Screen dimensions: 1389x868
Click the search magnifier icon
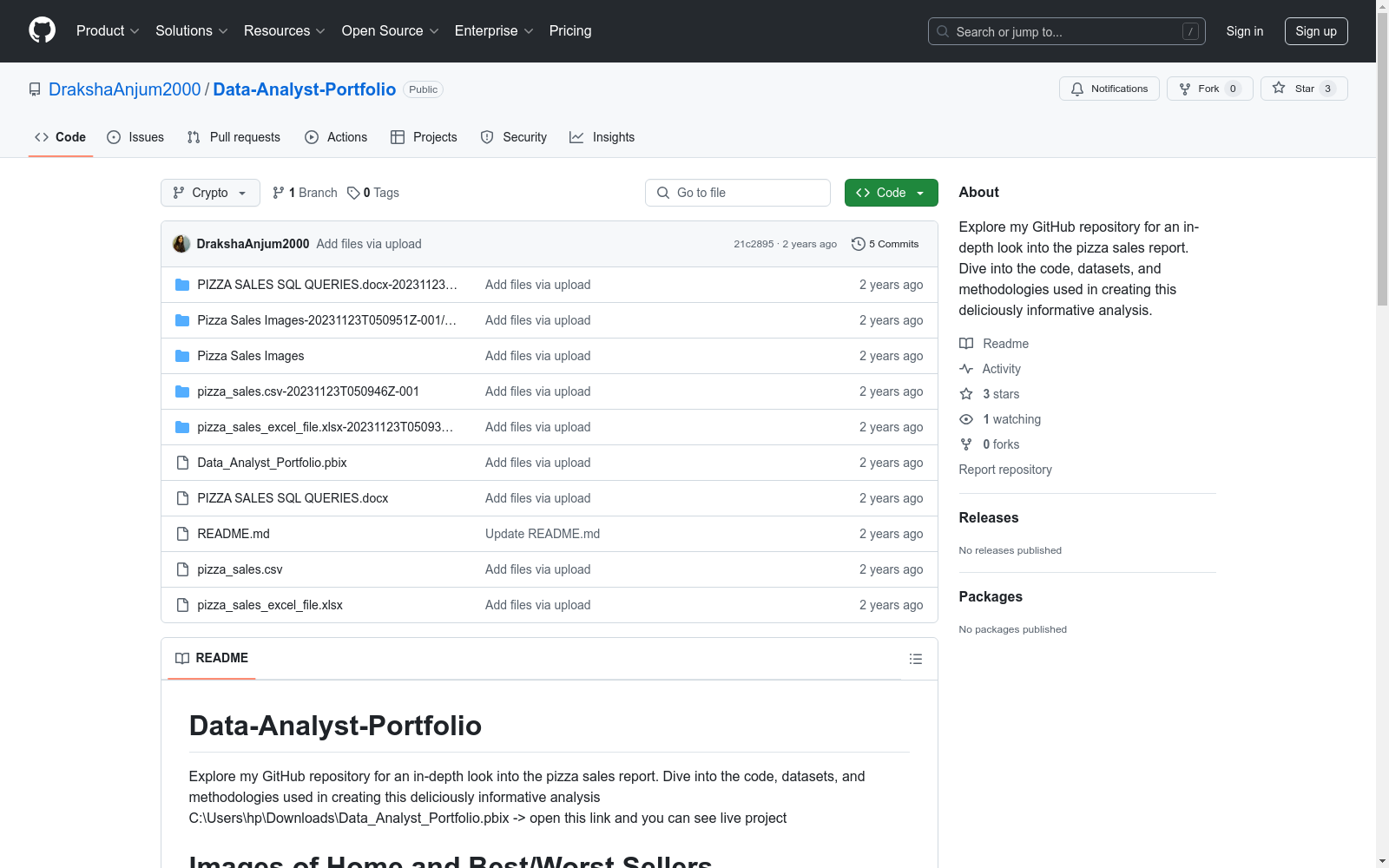tap(943, 31)
